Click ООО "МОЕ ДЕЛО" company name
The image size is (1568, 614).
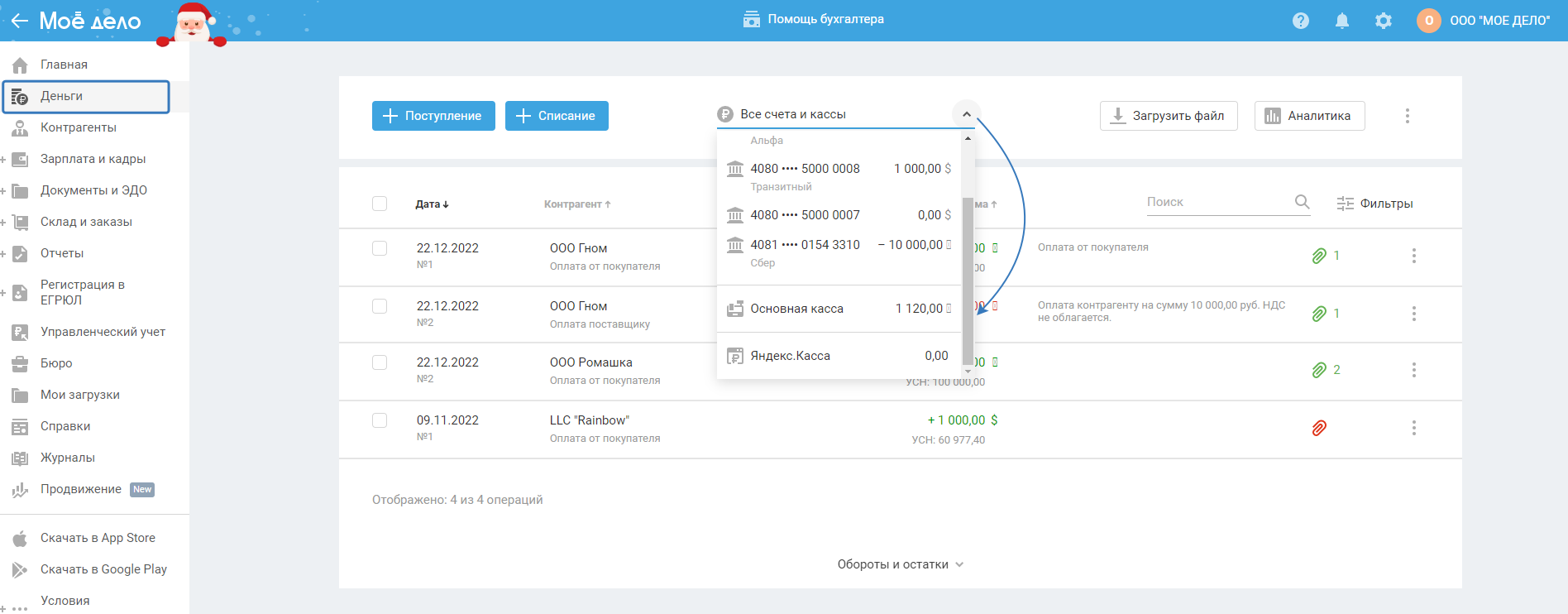(1500, 21)
